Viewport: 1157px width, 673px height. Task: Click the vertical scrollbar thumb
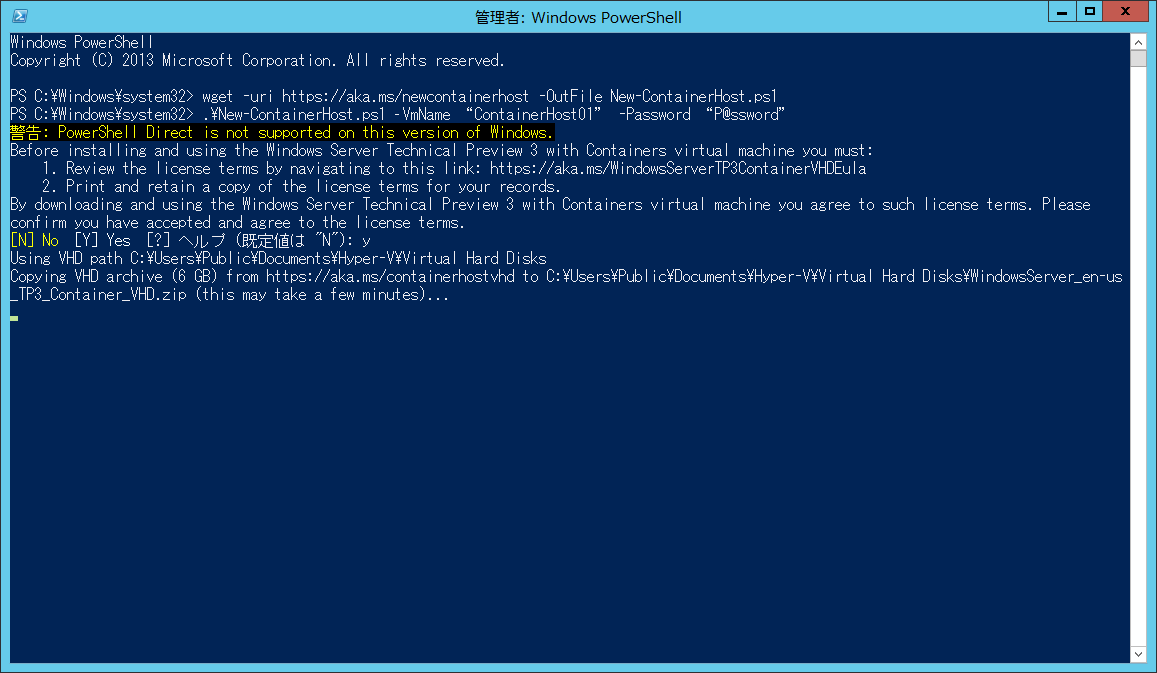point(1138,58)
